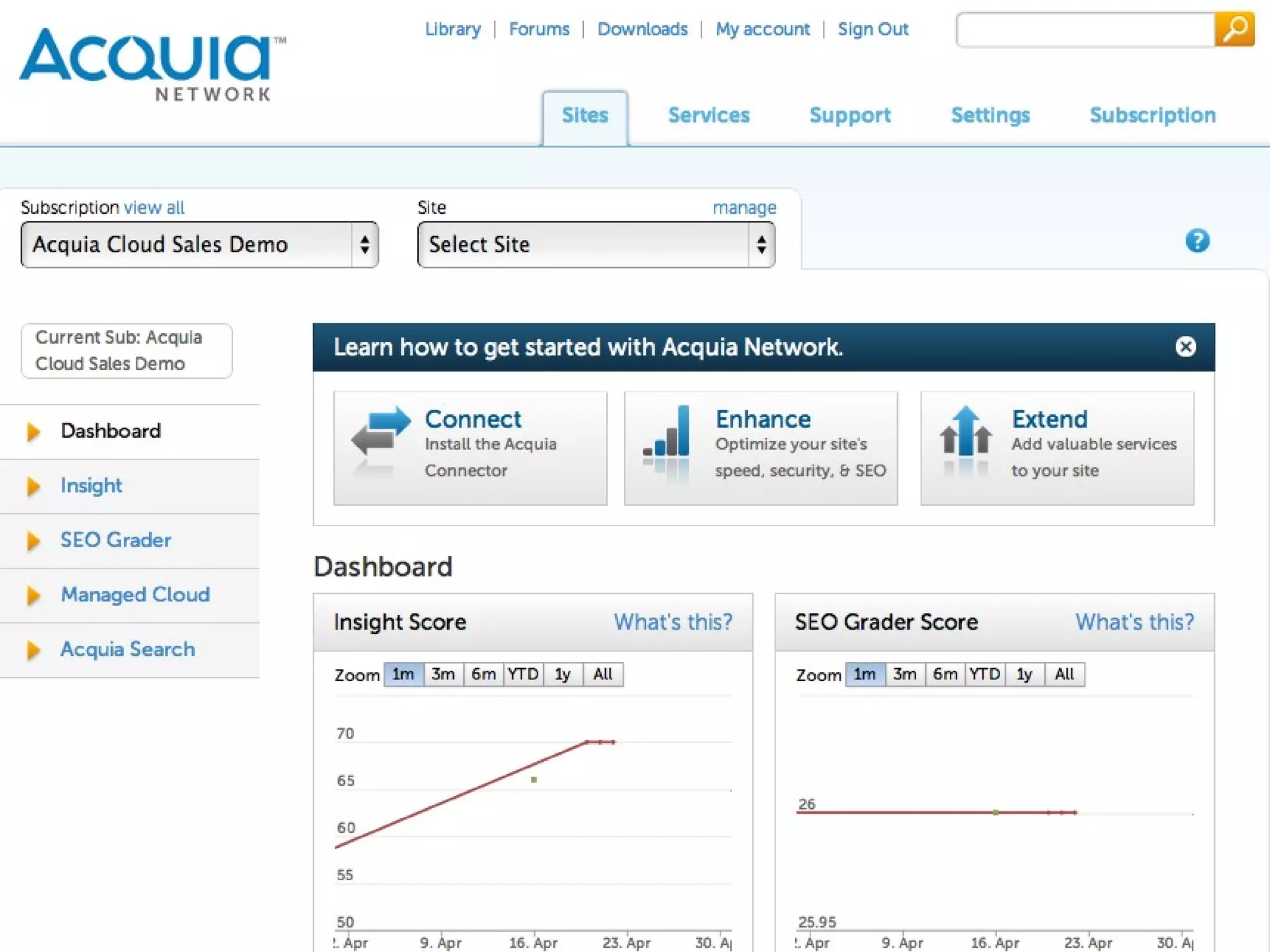Open the Select Site dropdown

tap(595, 245)
